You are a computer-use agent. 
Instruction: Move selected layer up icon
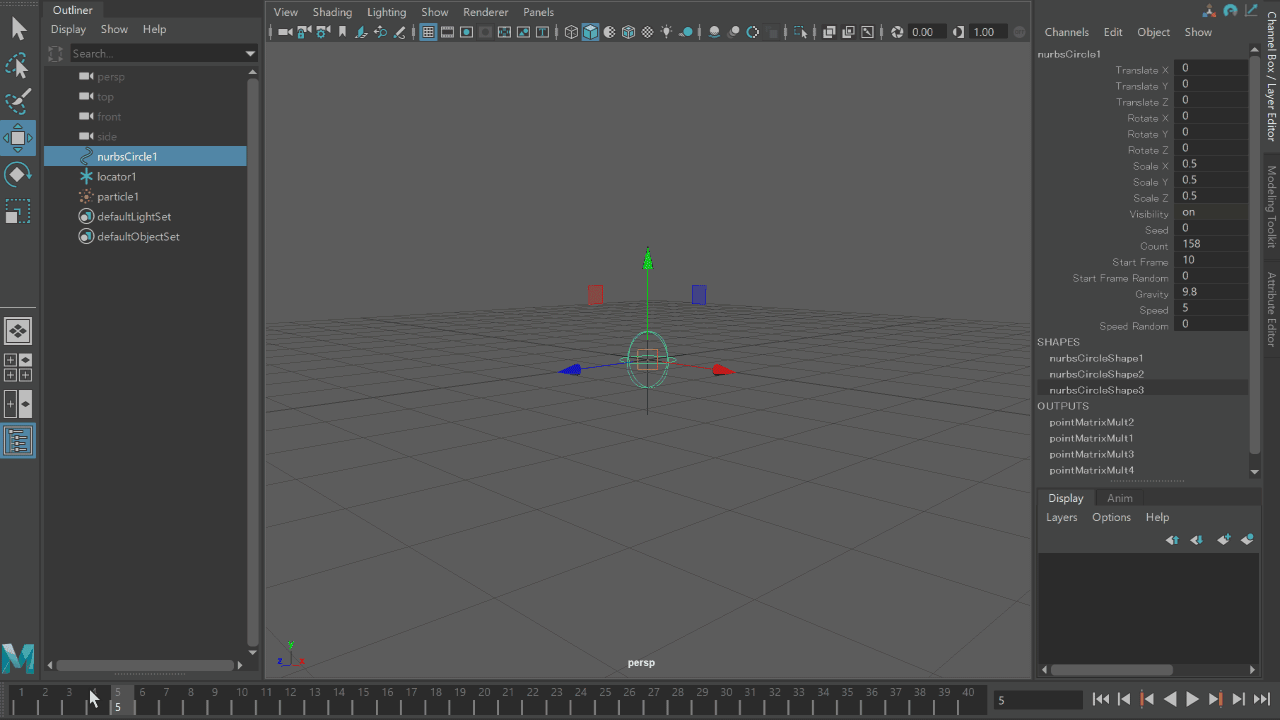(1172, 540)
